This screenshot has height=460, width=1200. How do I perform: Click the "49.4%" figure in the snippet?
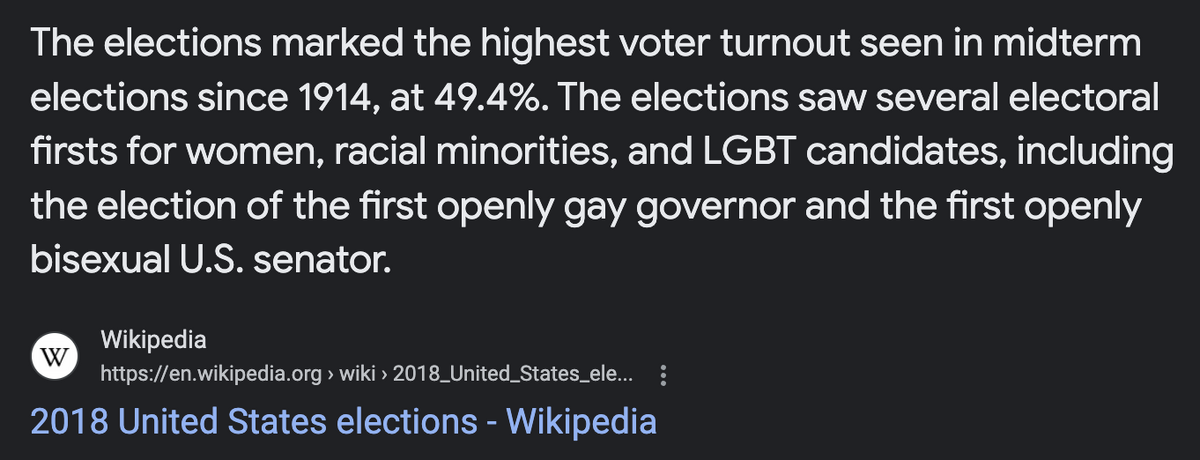coord(487,100)
